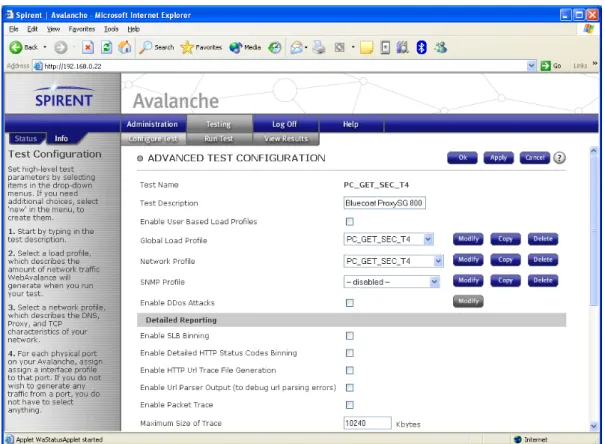Toggle Enable DDos Attacks checkbox
The height and width of the screenshot is (444, 605).
(x=350, y=303)
